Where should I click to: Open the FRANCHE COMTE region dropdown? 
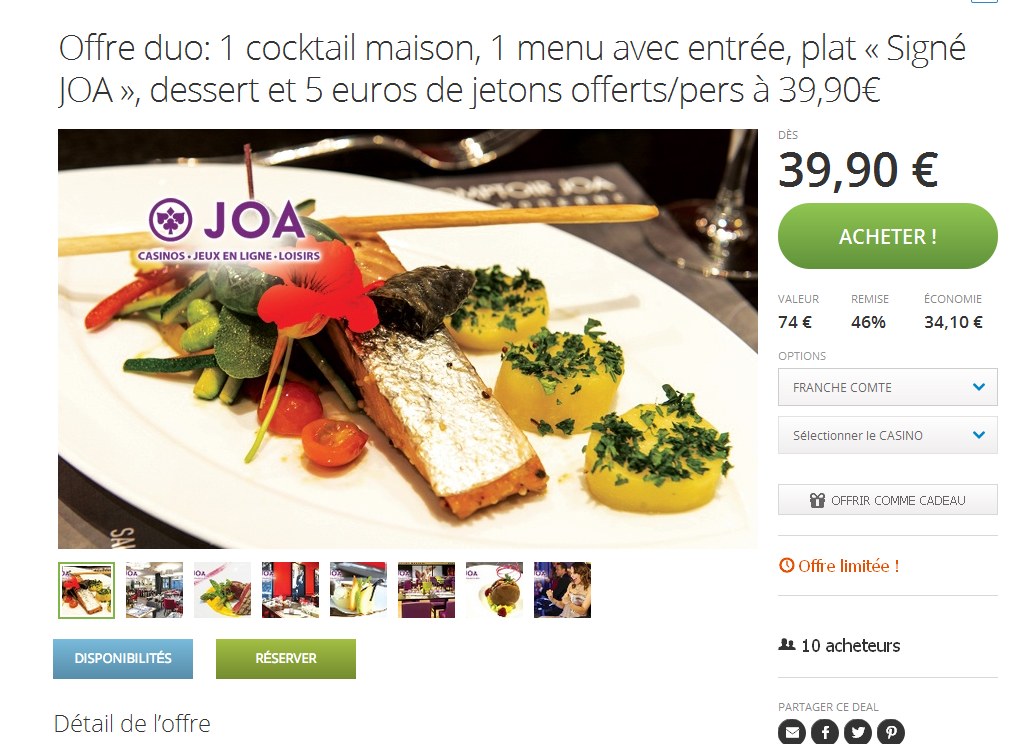click(x=887, y=387)
